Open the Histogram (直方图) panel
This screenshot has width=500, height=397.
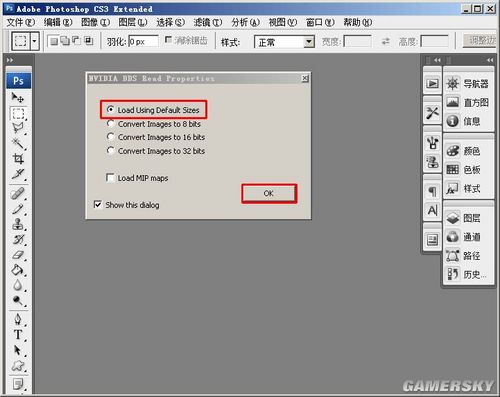(467, 102)
